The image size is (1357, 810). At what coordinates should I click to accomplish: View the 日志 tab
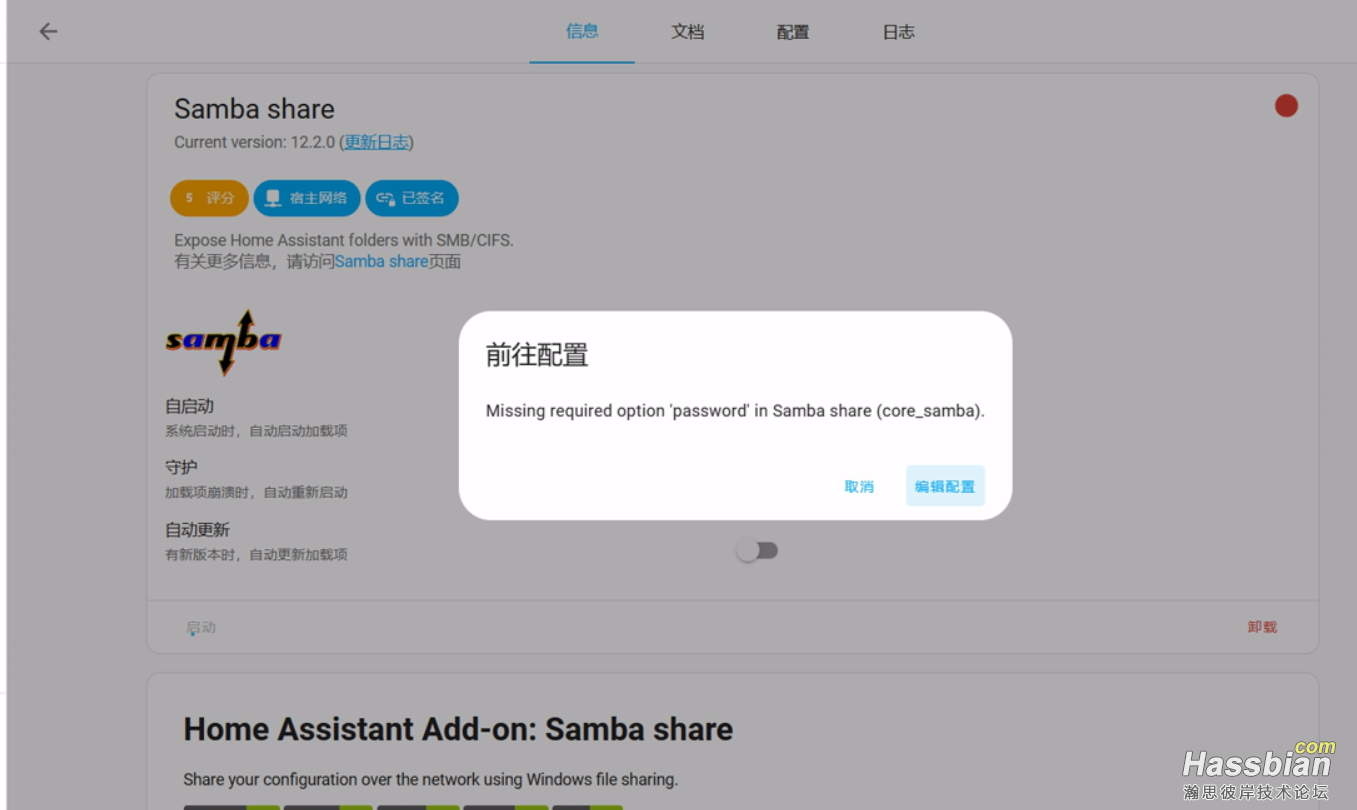click(x=899, y=32)
